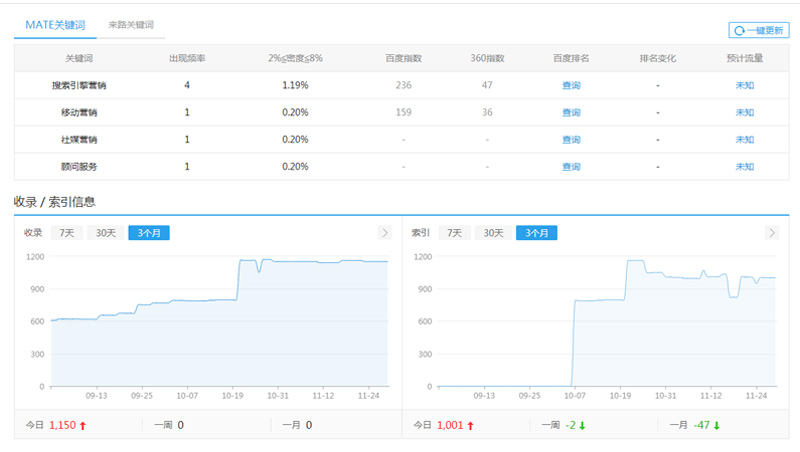Select 3个月 range in 收录 chart
The image size is (800, 452).
click(x=149, y=233)
